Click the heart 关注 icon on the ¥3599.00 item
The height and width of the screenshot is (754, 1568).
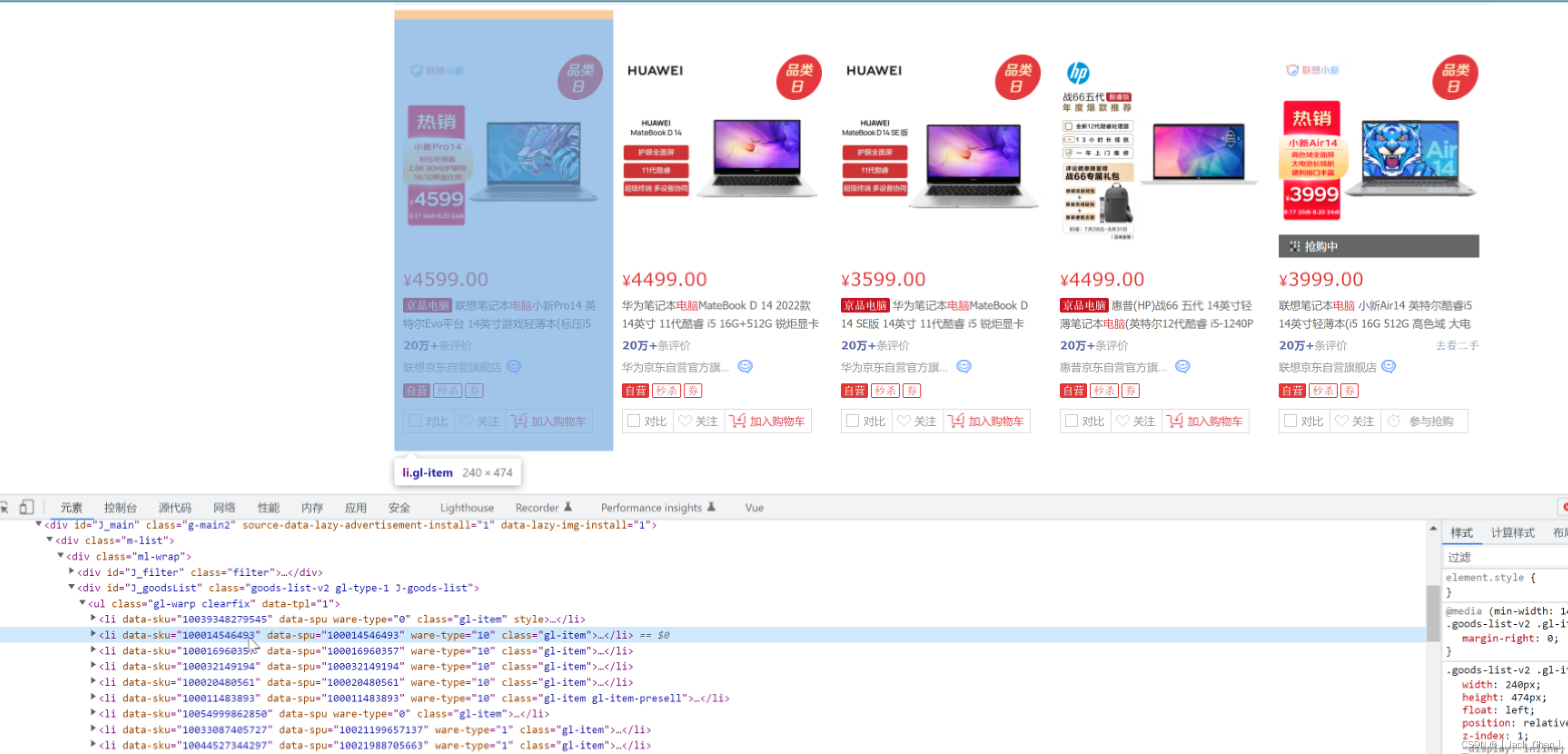(x=904, y=421)
